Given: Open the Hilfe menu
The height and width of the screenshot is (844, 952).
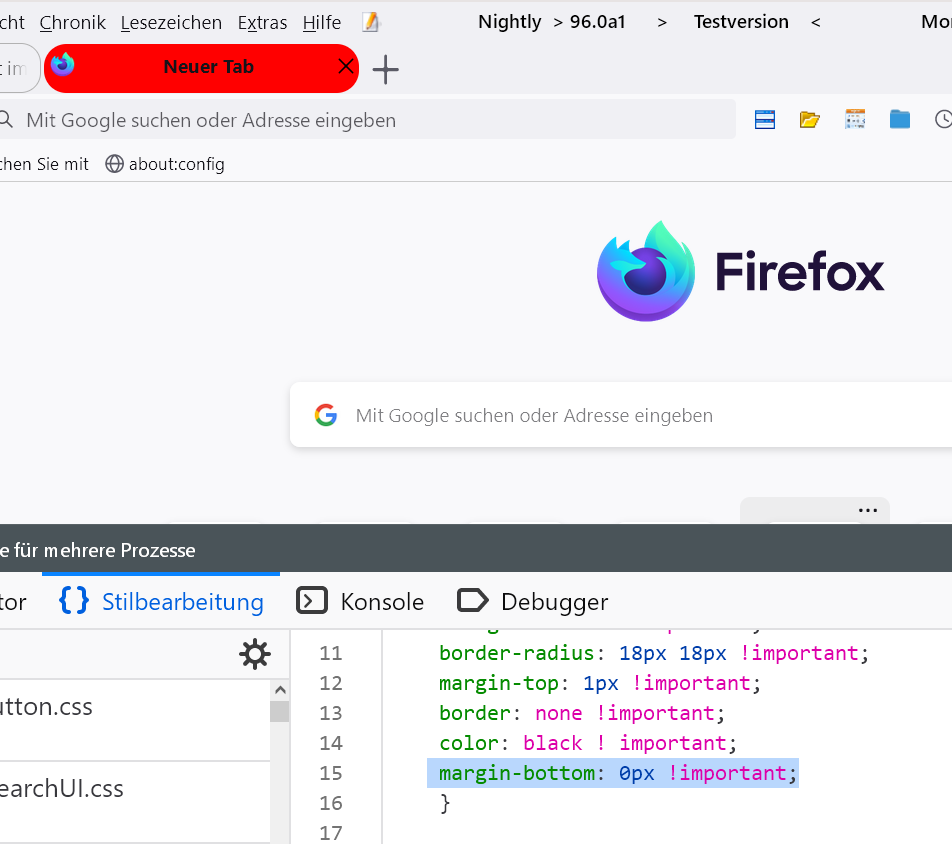Looking at the screenshot, I should (x=322, y=22).
